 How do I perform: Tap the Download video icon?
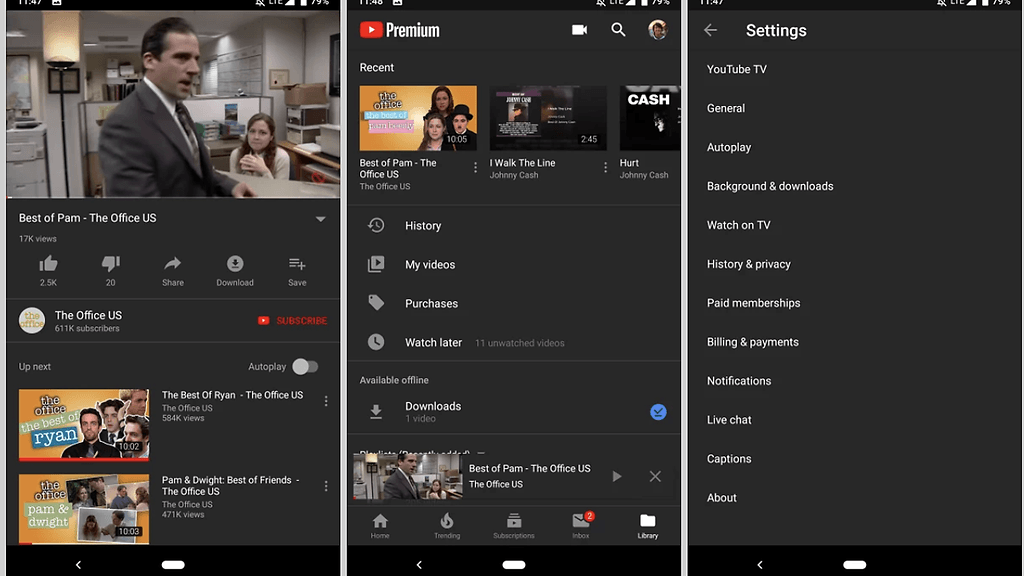pos(235,264)
